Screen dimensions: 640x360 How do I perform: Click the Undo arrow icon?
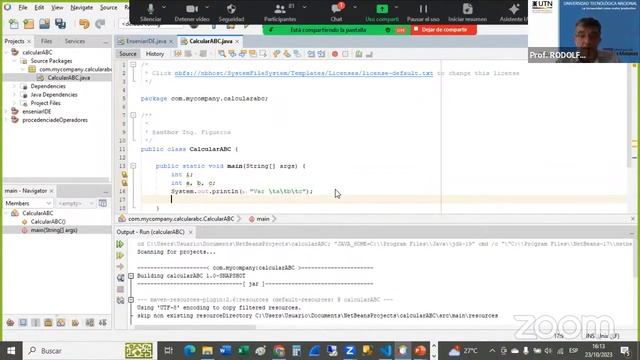(84, 24)
